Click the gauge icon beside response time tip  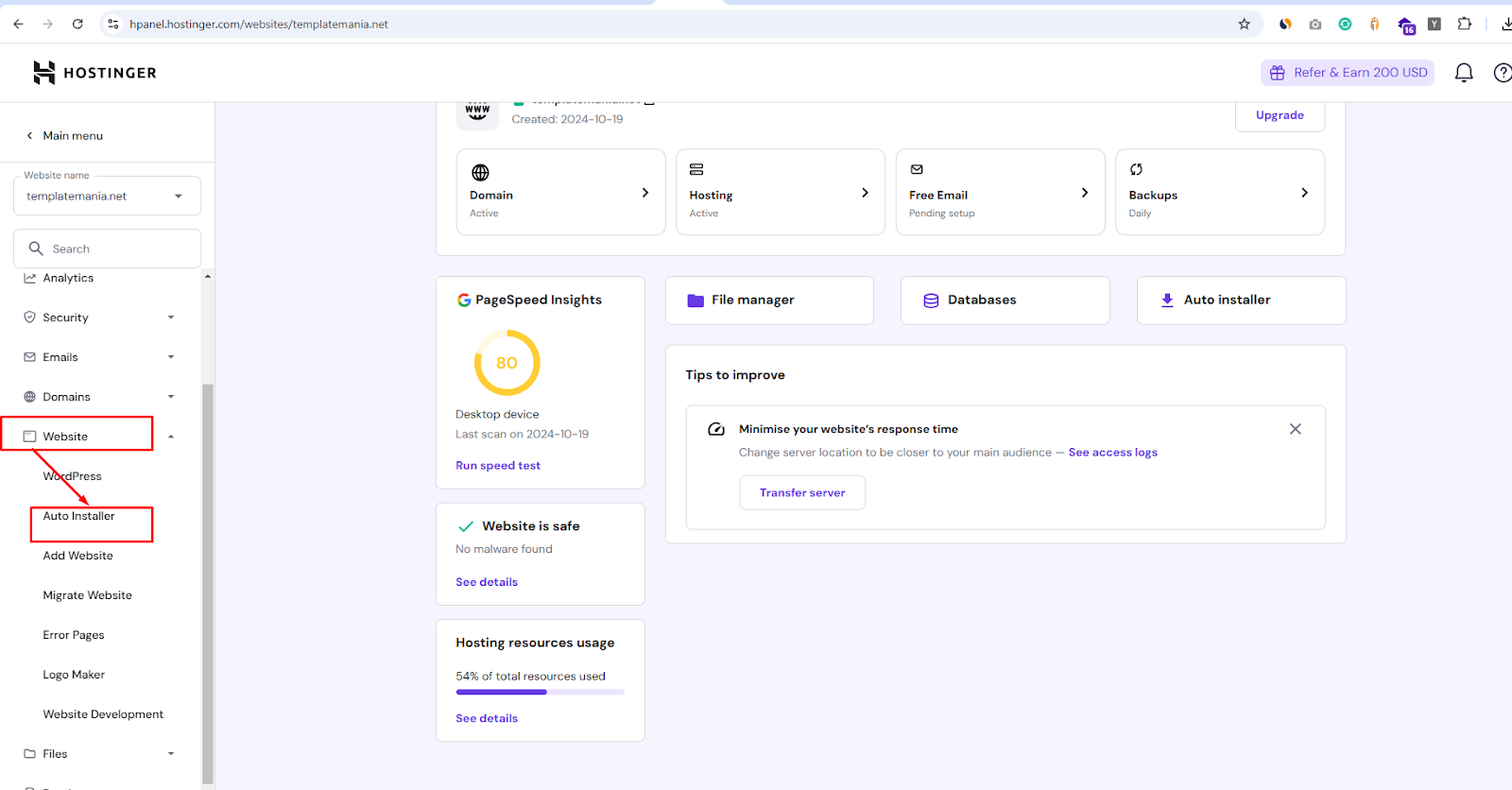point(716,429)
